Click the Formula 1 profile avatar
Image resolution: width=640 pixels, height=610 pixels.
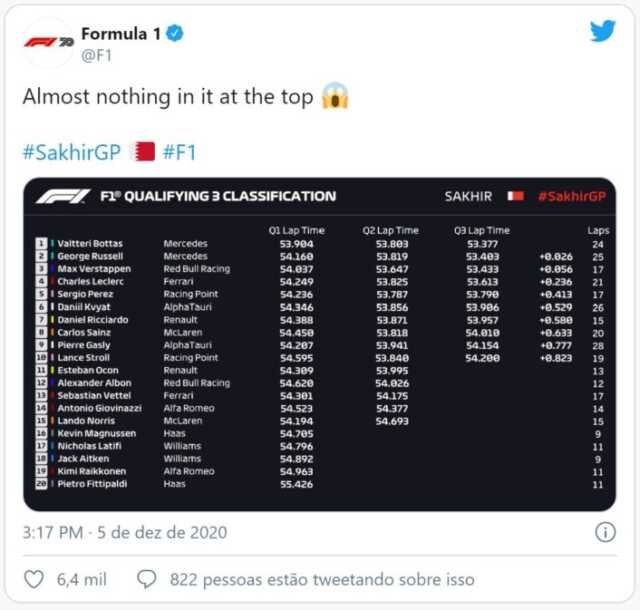tap(50, 43)
